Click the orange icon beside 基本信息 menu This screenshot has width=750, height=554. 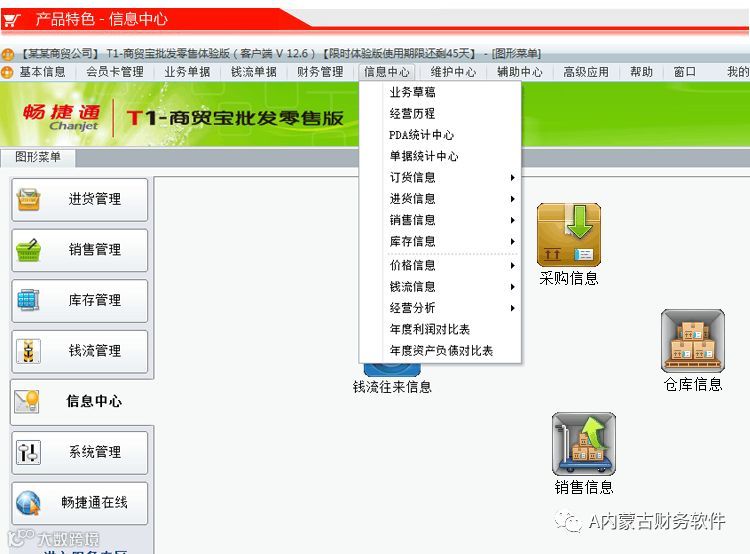[x=7, y=72]
